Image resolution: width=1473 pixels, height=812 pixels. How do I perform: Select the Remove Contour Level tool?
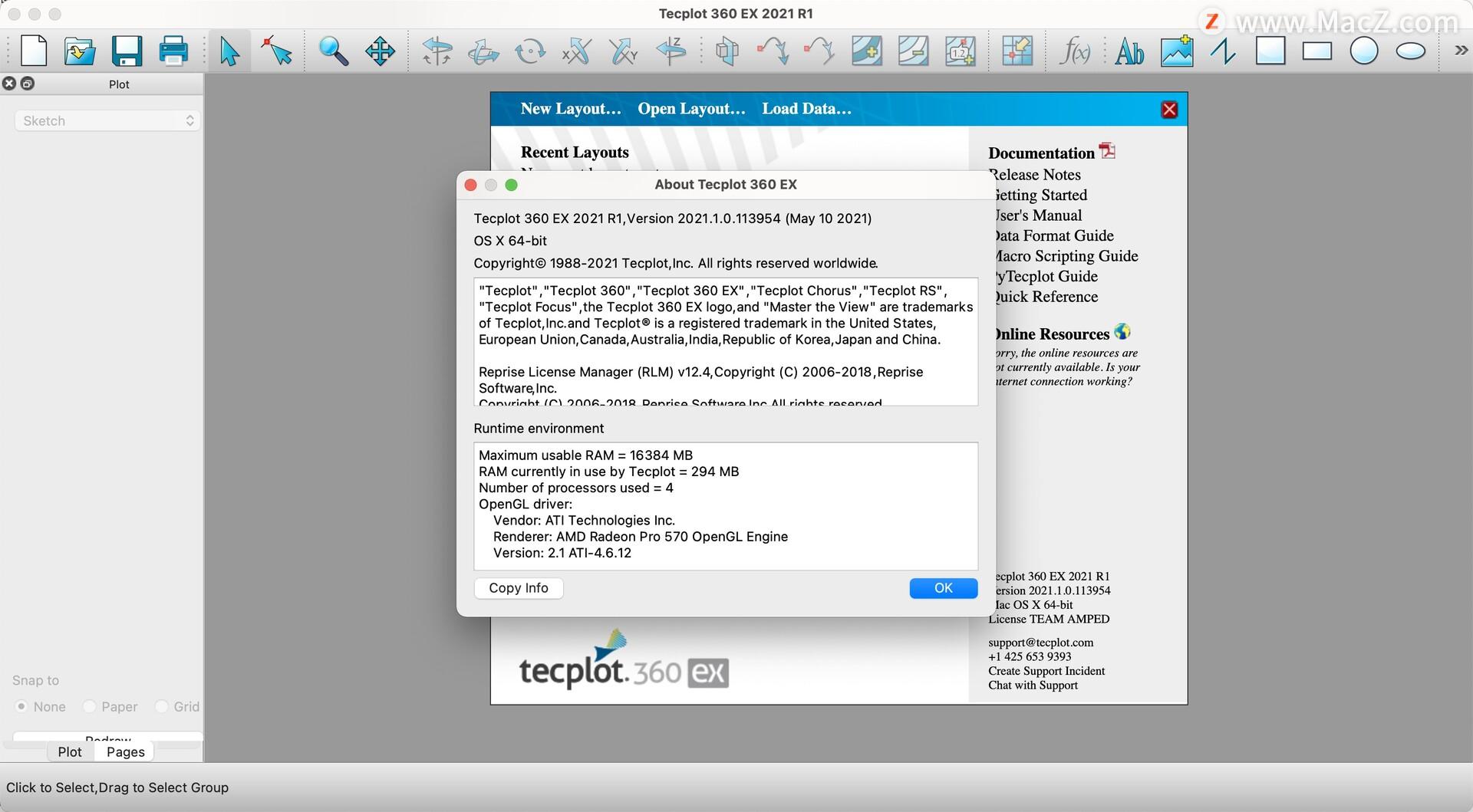pyautogui.click(x=913, y=51)
